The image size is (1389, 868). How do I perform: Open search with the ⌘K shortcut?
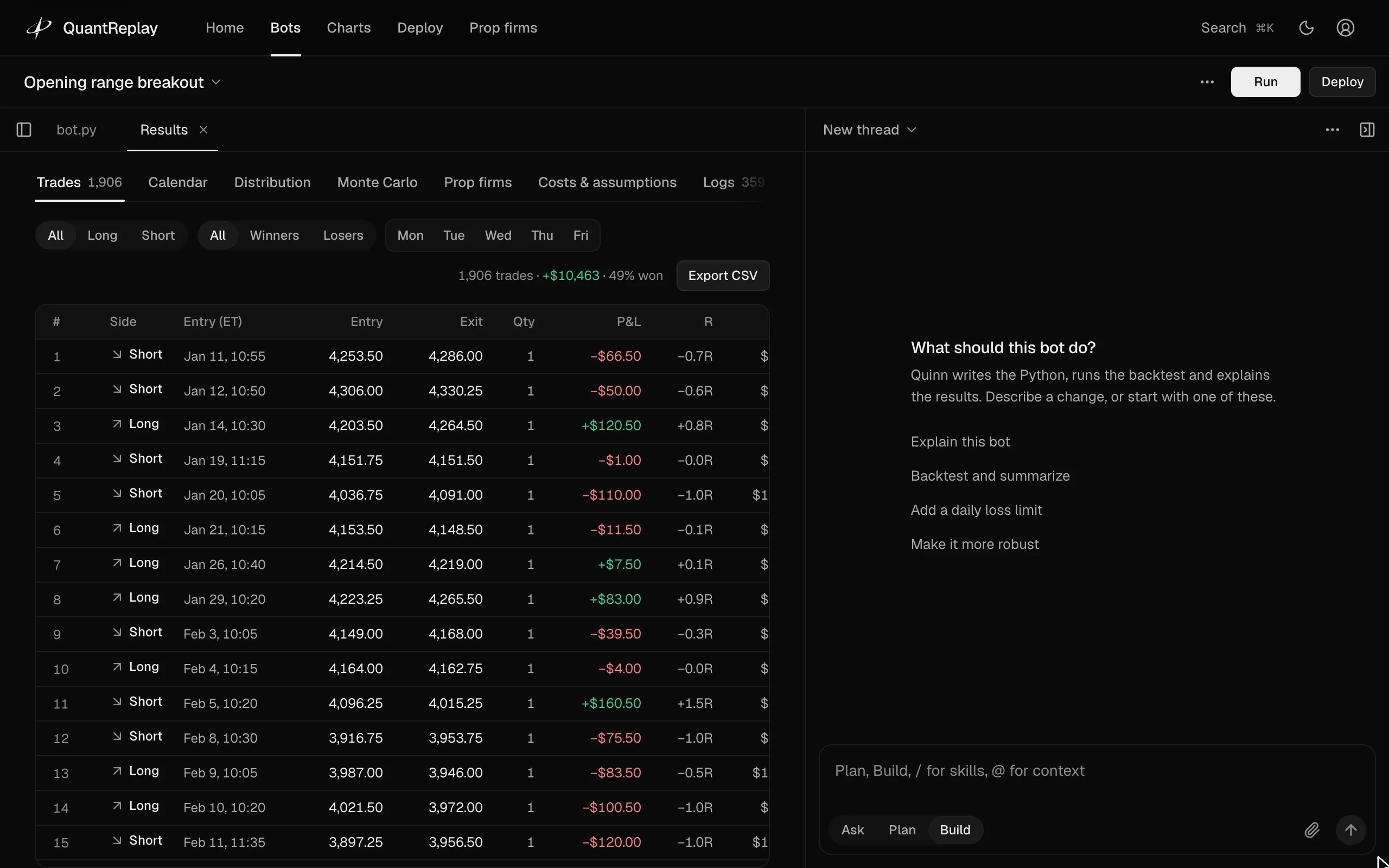1237,28
